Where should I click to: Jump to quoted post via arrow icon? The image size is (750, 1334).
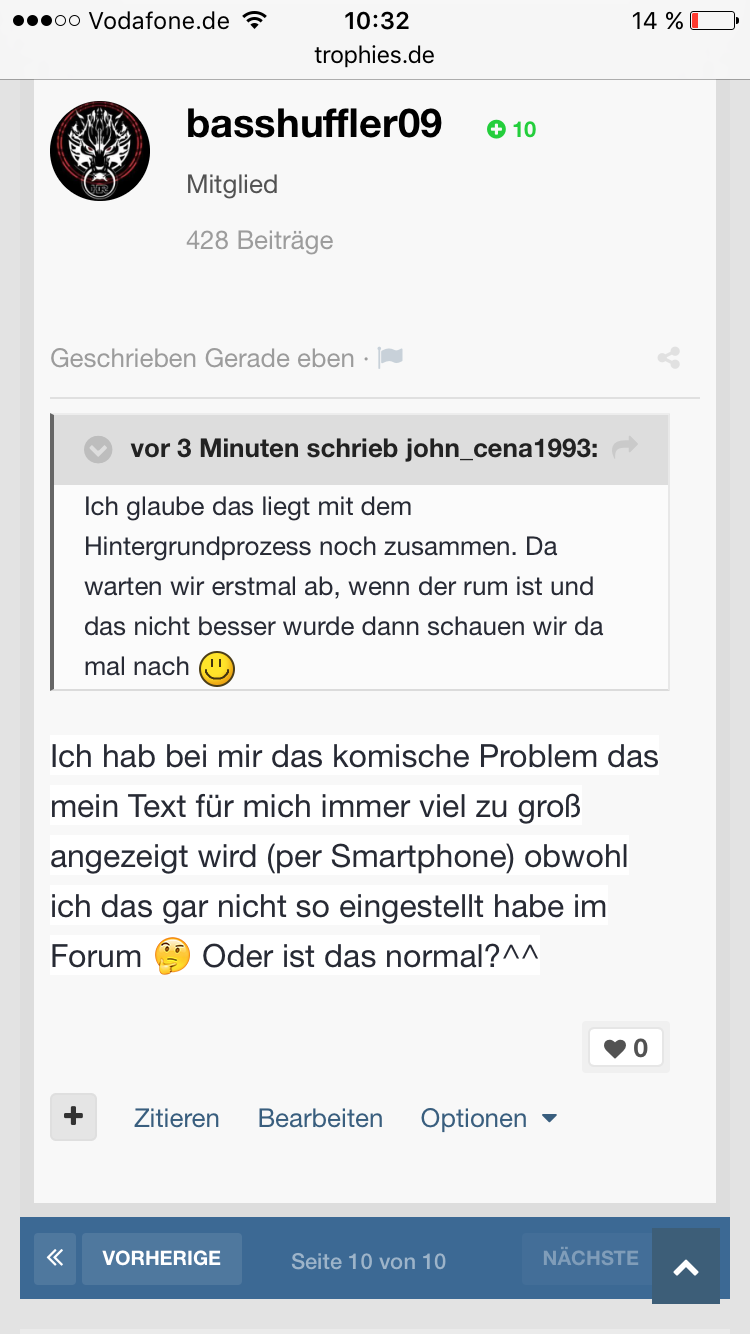click(625, 448)
